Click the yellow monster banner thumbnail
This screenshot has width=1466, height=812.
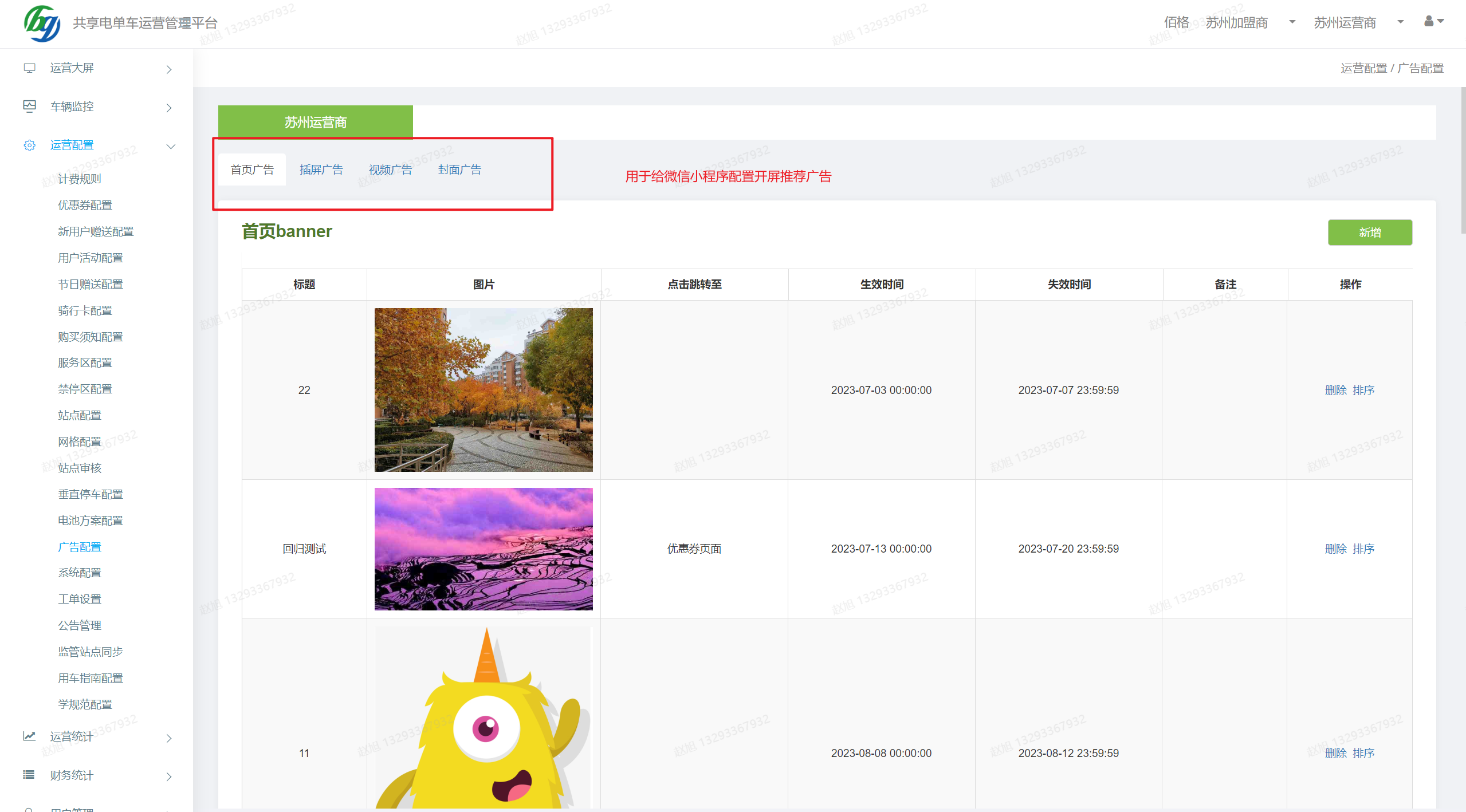[x=483, y=716]
